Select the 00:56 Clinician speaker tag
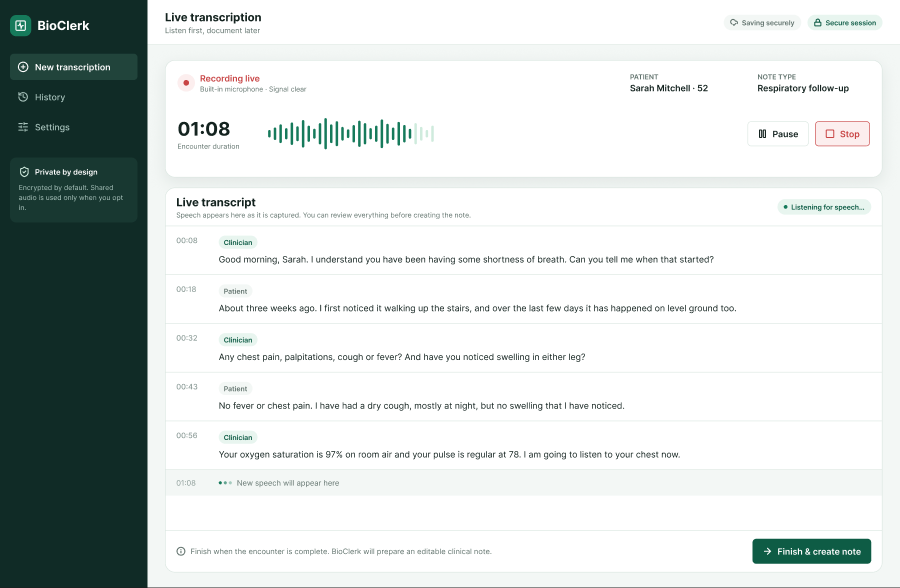This screenshot has height=588, width=900. pos(238,438)
